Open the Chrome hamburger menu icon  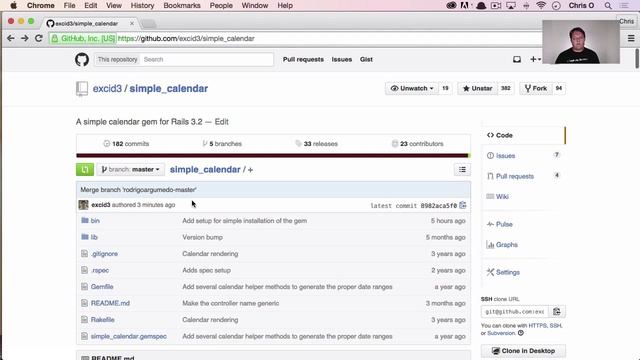pyautogui.click(x=631, y=38)
